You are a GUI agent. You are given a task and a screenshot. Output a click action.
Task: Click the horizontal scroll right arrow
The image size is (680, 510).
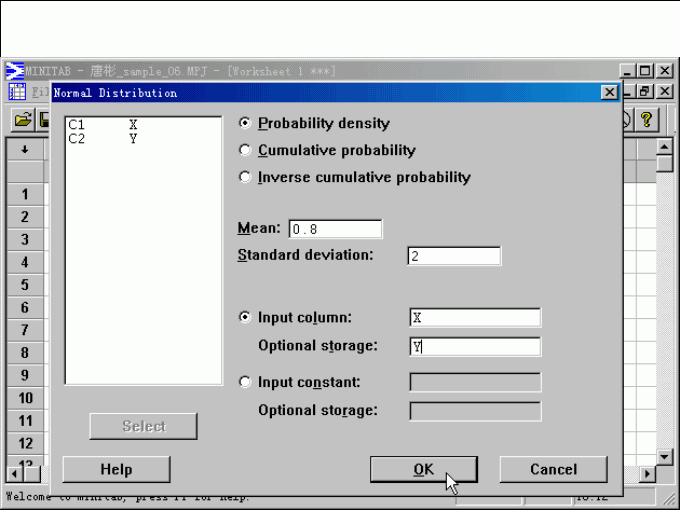(648, 473)
